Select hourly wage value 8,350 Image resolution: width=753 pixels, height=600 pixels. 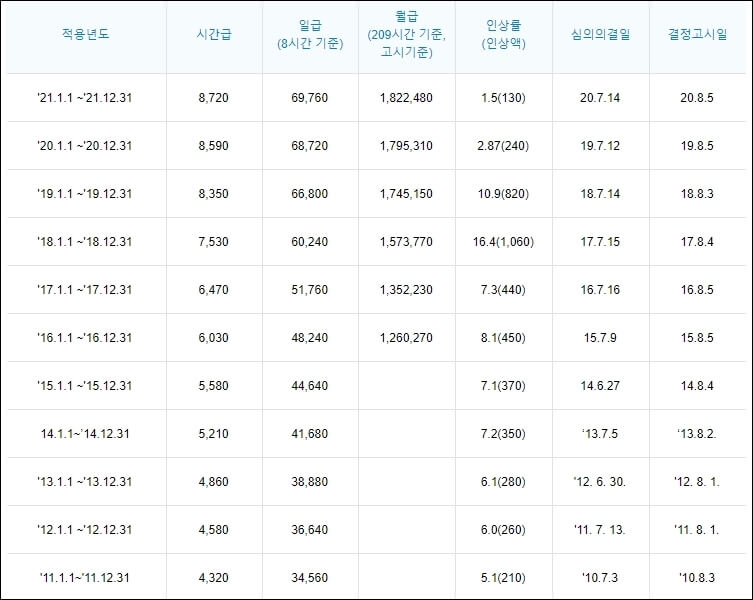point(214,194)
